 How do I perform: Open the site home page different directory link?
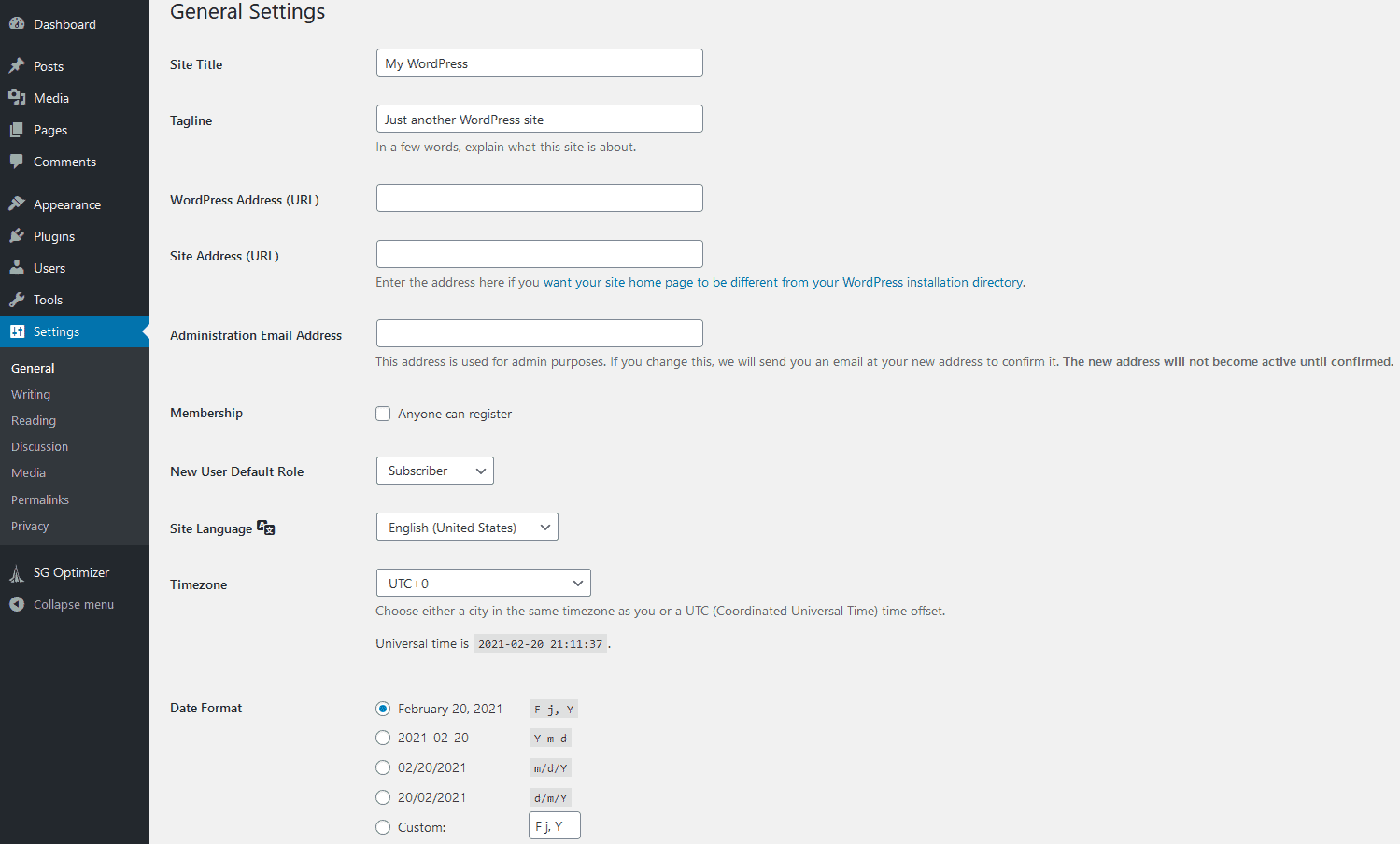pos(783,282)
